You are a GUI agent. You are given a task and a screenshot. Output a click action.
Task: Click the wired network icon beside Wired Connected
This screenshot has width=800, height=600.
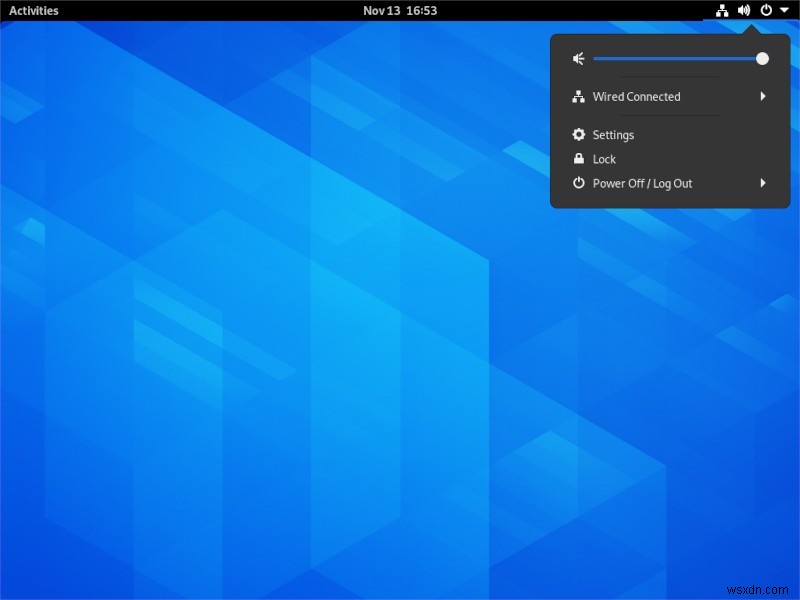[x=578, y=96]
